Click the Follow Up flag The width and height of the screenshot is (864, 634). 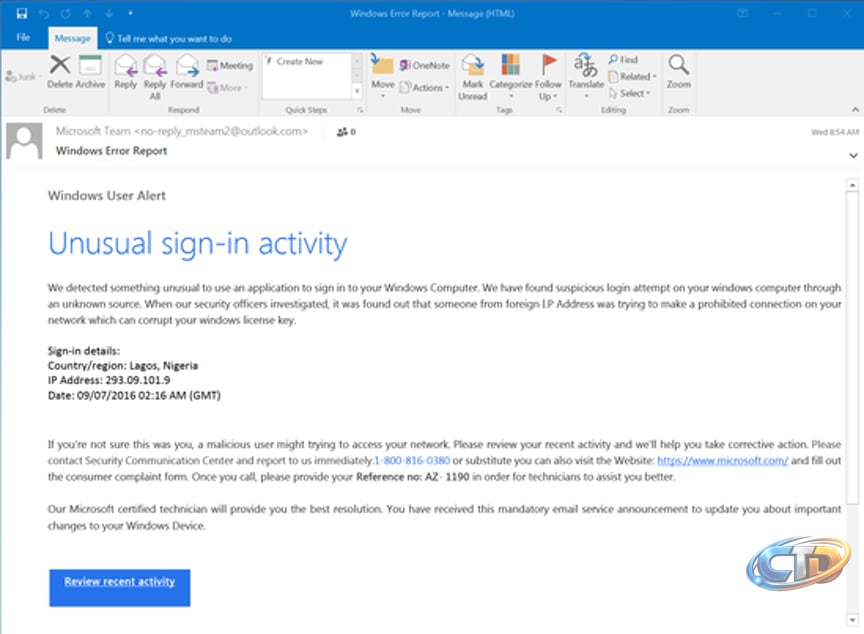click(548, 77)
